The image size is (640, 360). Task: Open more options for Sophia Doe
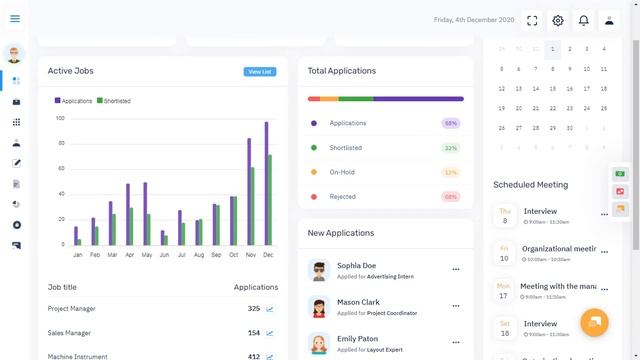456,269
